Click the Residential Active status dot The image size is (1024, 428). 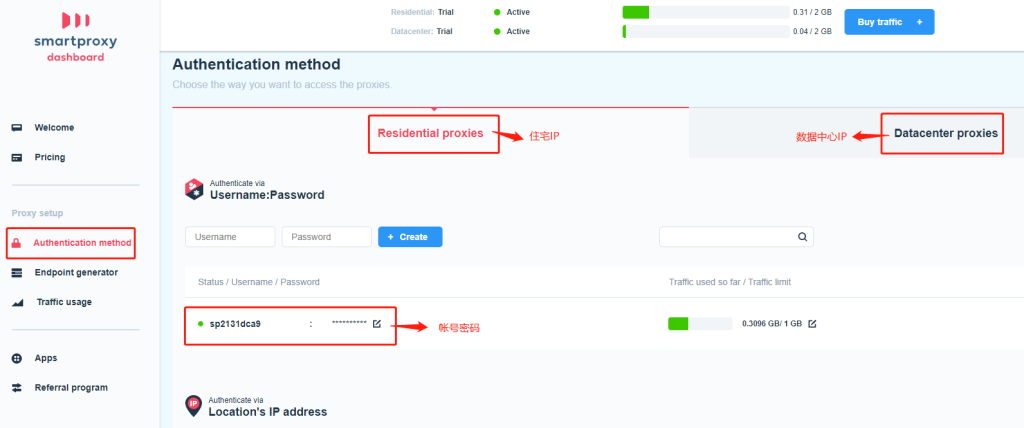[x=497, y=12]
